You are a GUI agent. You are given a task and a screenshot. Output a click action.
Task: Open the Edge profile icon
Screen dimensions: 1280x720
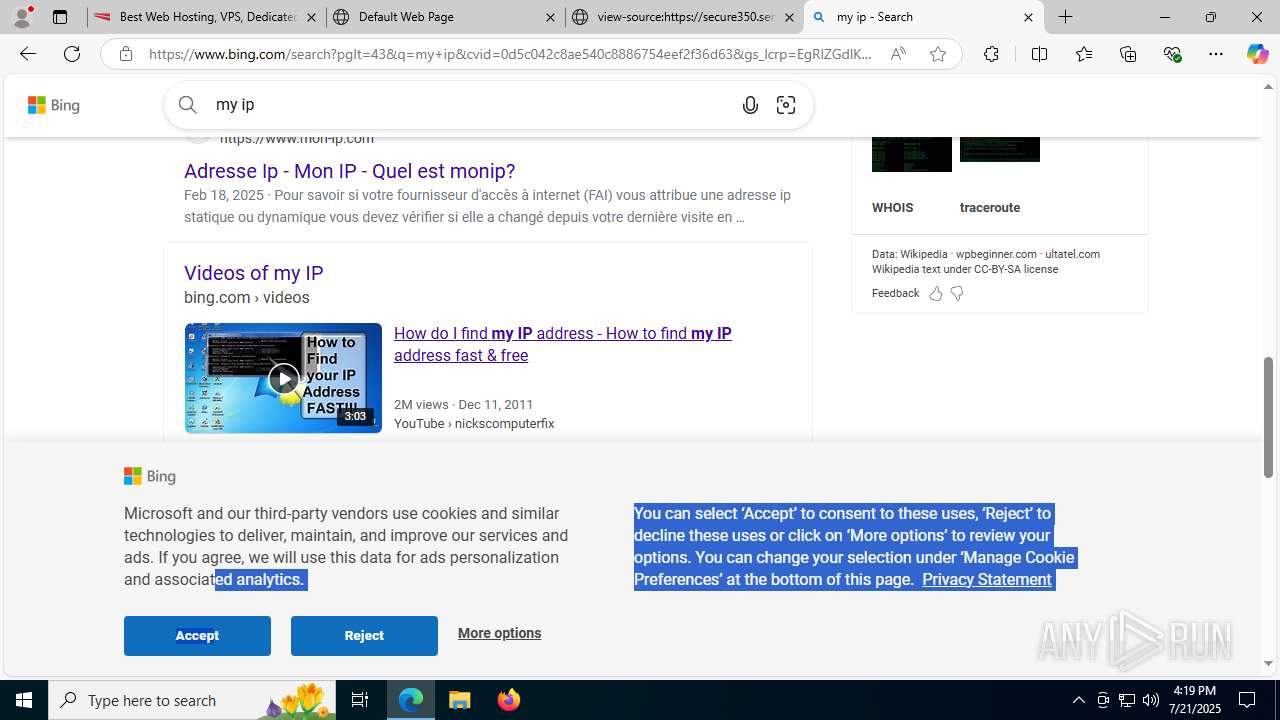tap(22, 17)
